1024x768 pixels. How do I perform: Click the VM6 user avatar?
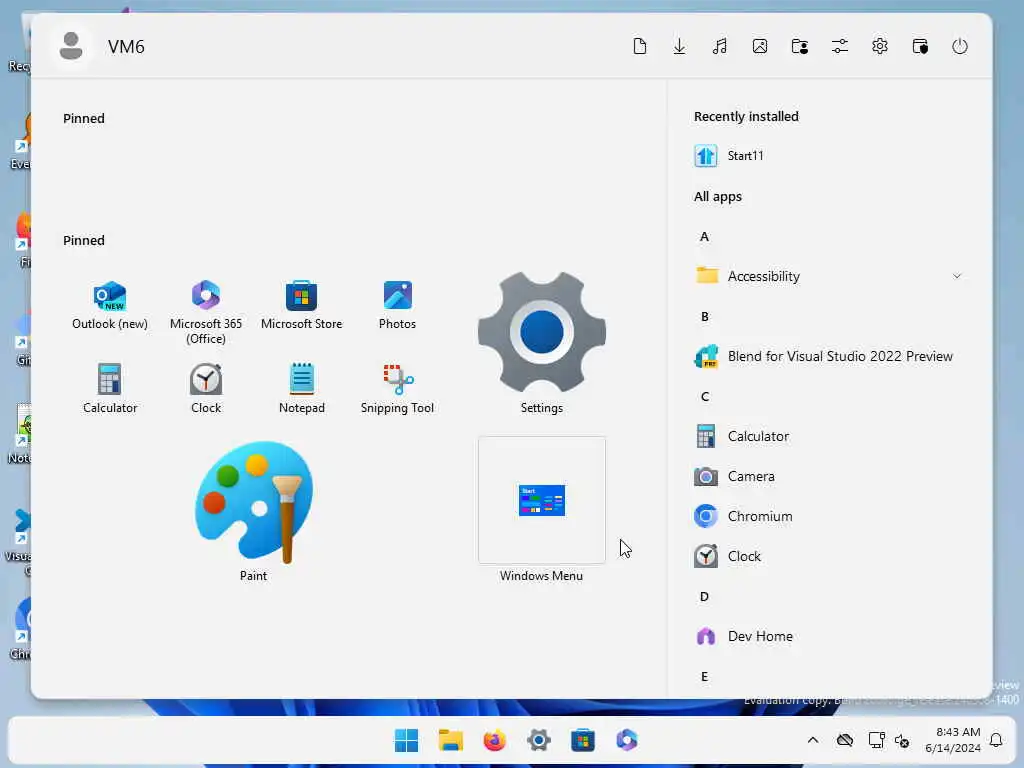[71, 46]
